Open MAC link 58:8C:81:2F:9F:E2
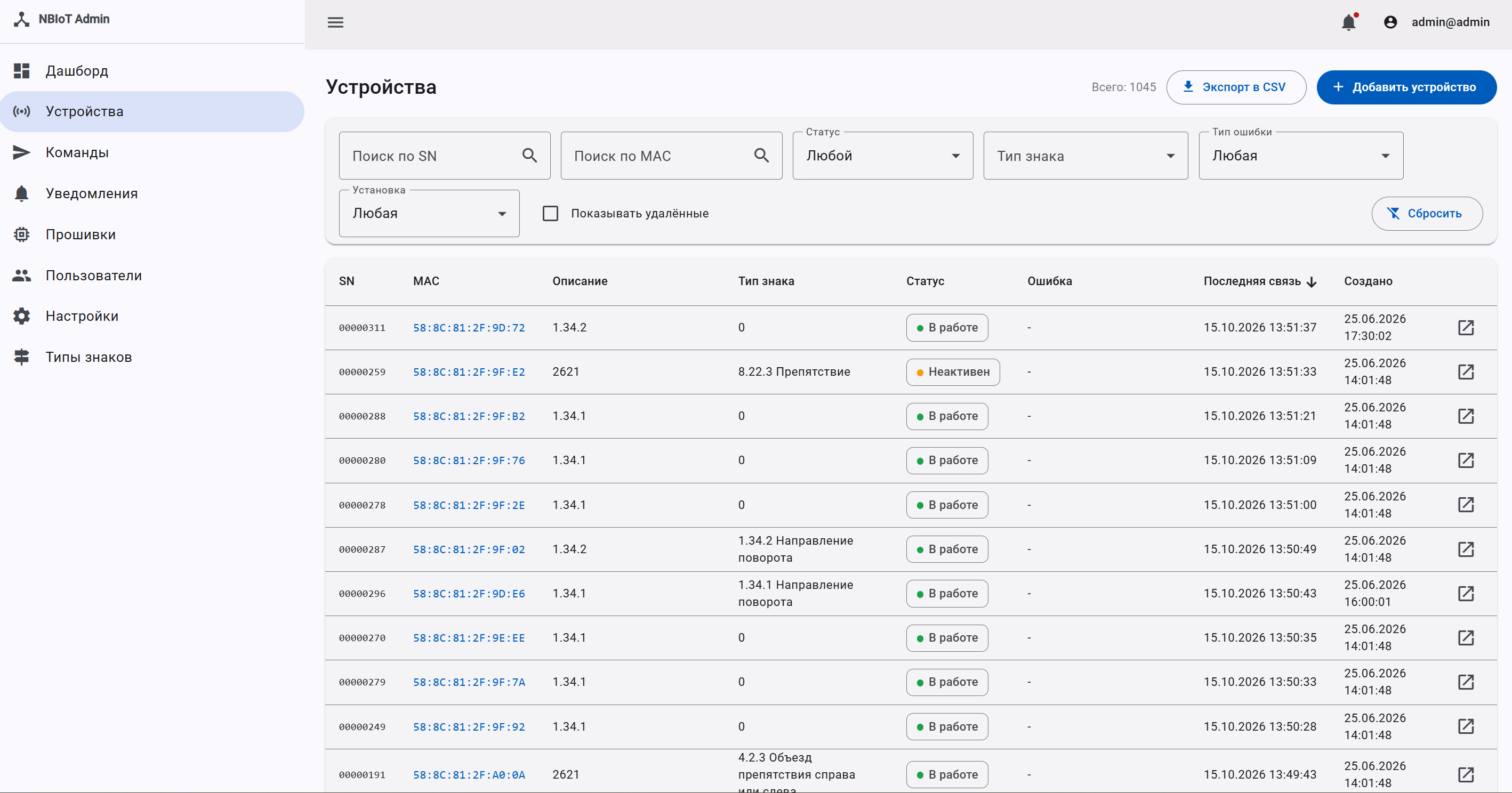 coord(469,372)
